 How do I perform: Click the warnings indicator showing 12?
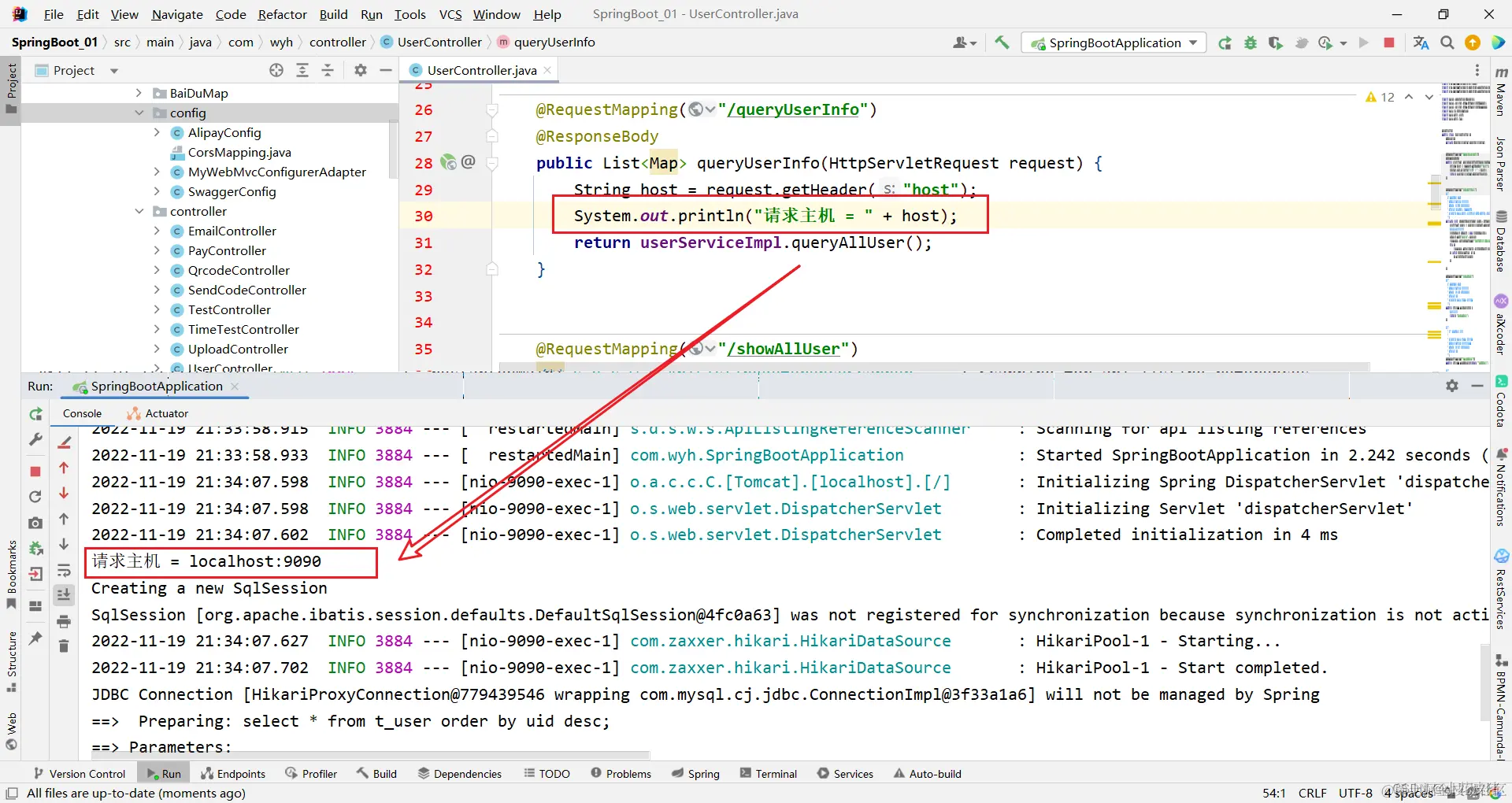(1380, 97)
